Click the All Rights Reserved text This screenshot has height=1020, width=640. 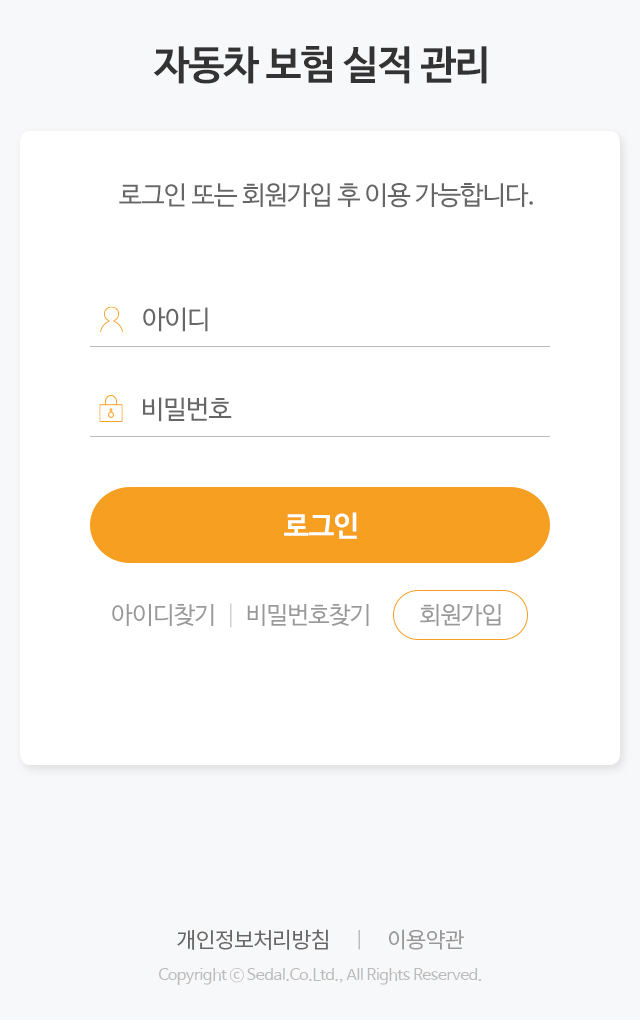(414, 974)
